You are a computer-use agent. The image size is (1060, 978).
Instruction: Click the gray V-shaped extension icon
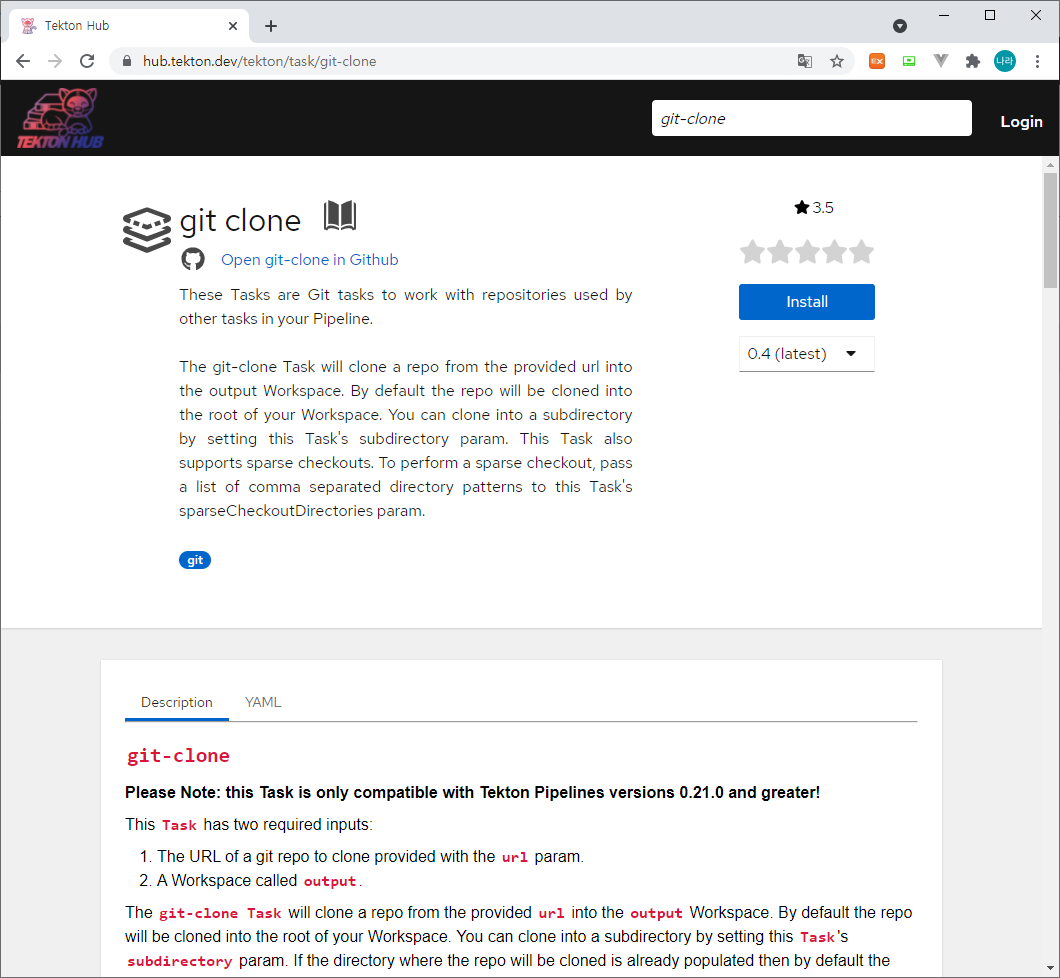coord(940,61)
